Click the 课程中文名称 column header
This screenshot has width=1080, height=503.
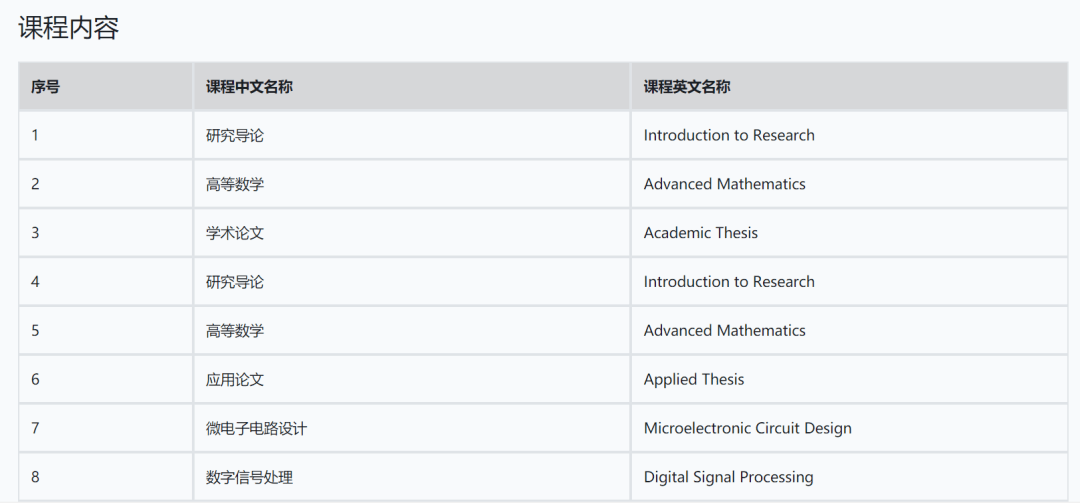[249, 87]
